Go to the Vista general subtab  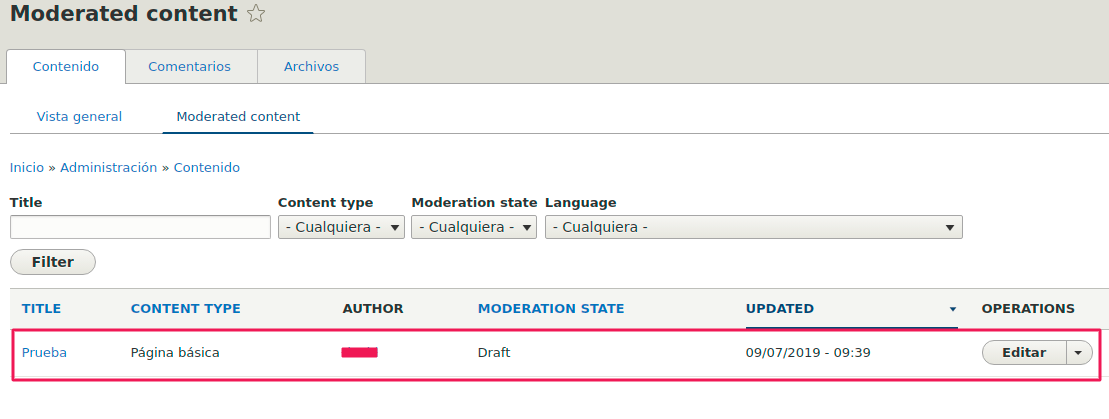point(79,116)
